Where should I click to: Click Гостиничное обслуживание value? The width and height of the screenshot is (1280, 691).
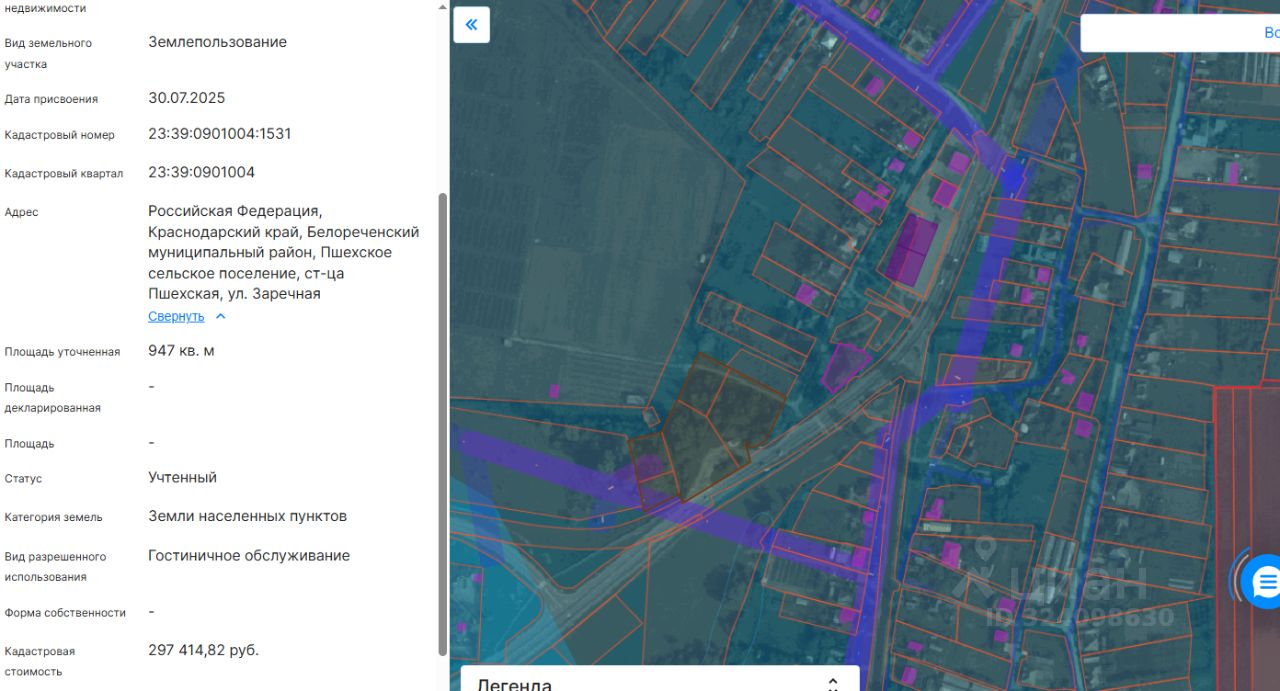click(249, 555)
